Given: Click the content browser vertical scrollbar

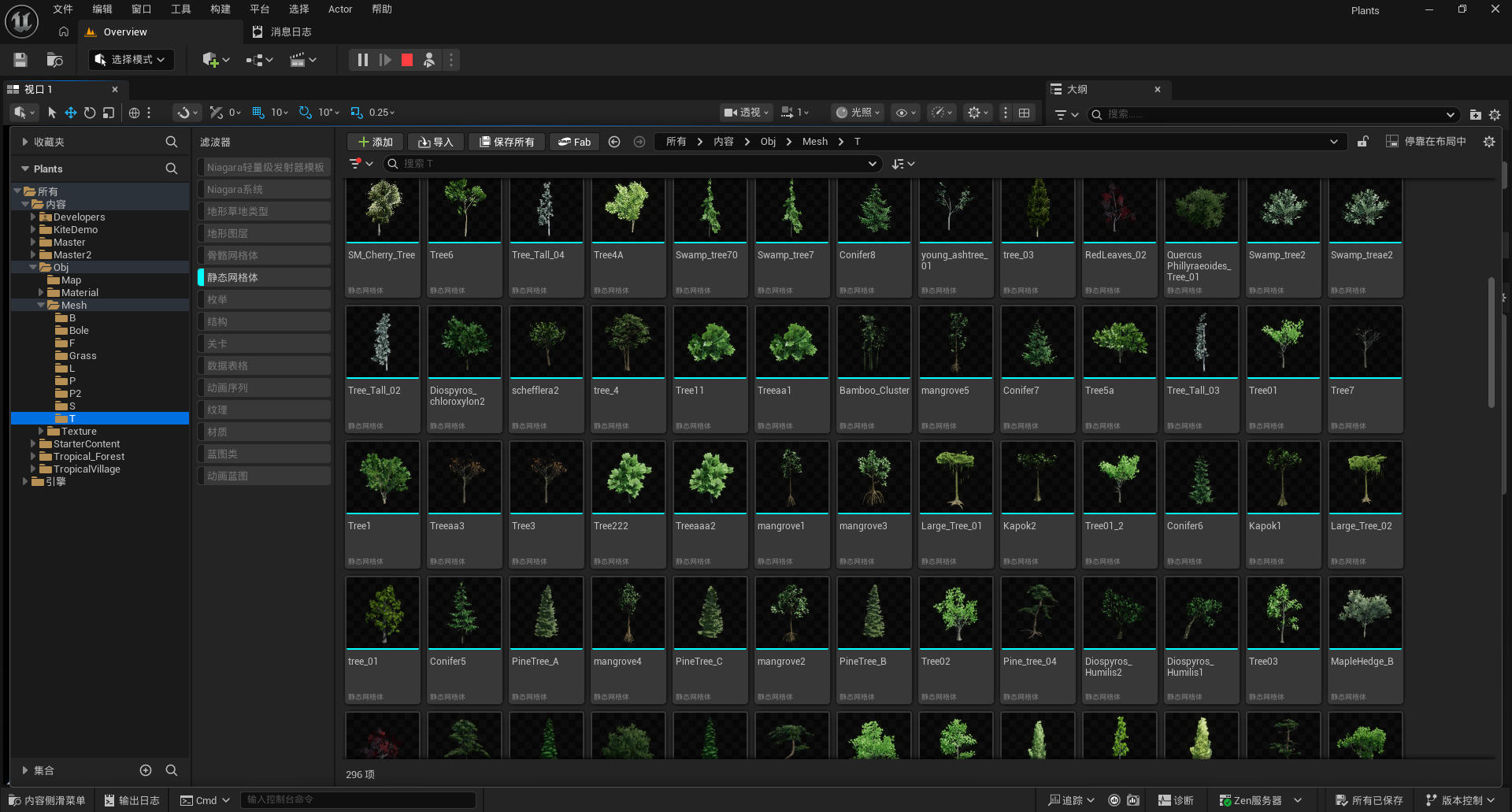Looking at the screenshot, I should coord(1491,343).
